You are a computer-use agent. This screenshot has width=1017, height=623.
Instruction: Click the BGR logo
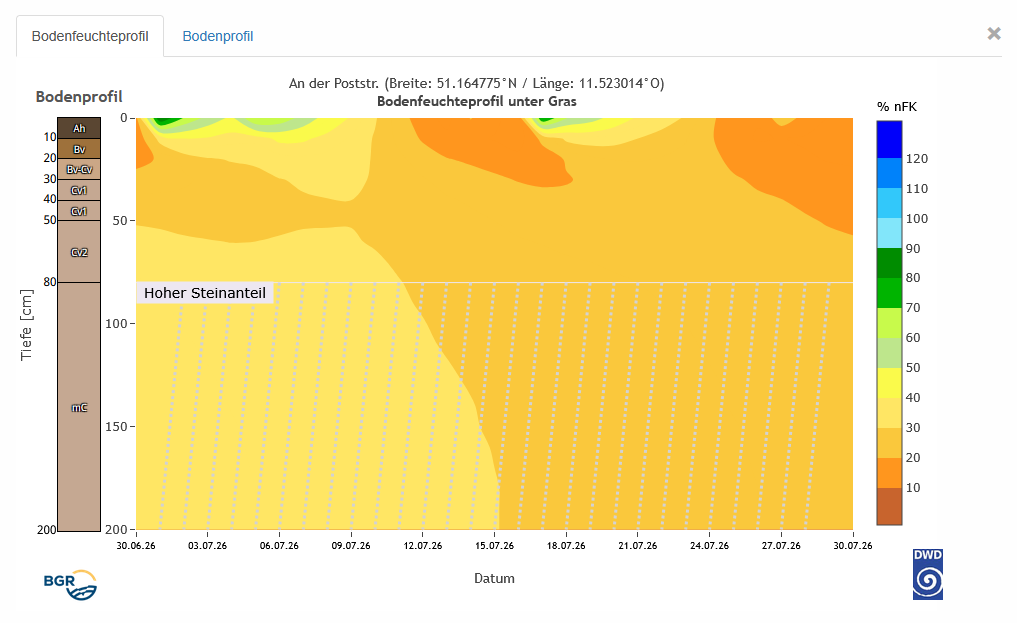click(x=70, y=584)
